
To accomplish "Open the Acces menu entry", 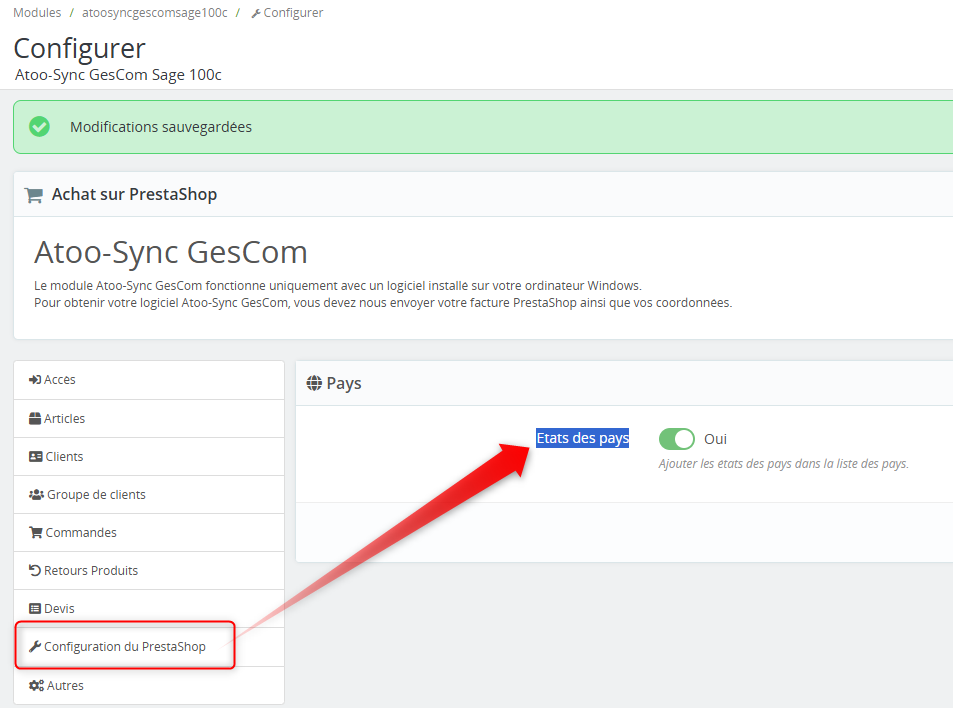I will 149,380.
